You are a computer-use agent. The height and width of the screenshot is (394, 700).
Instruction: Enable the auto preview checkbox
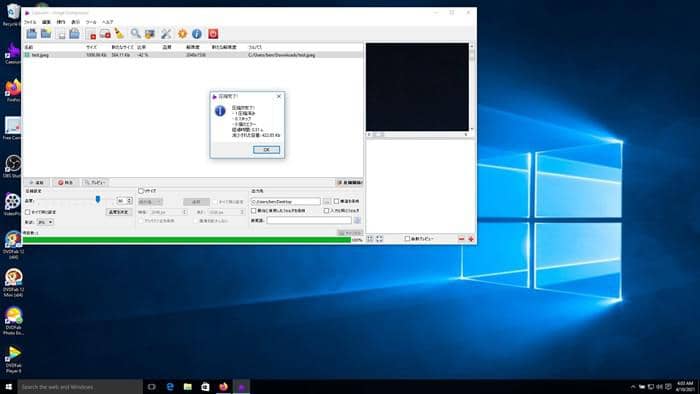pos(407,239)
